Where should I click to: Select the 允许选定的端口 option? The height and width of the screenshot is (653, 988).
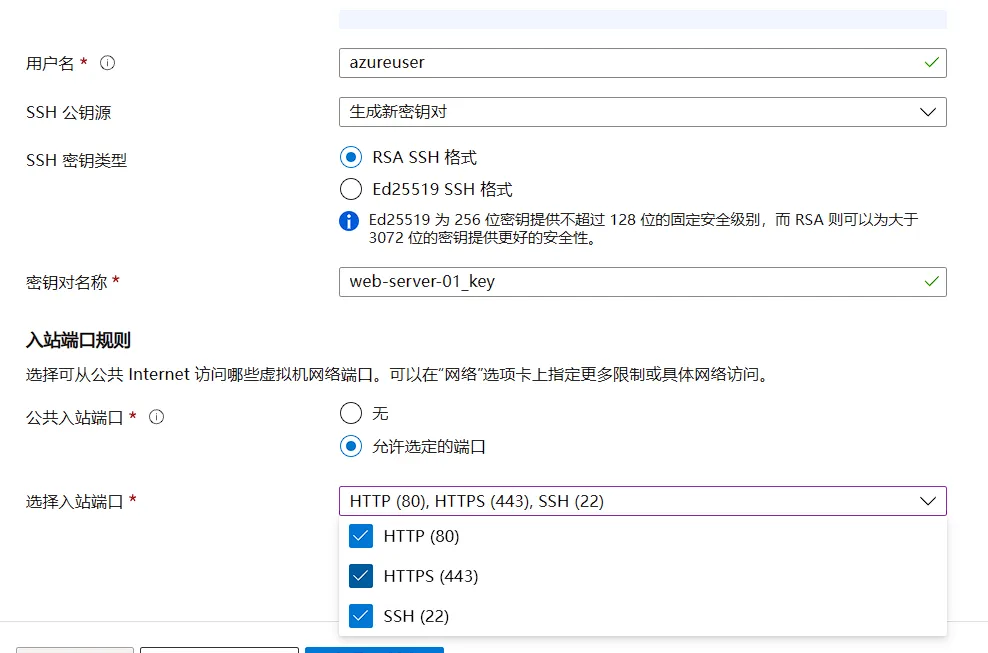click(x=351, y=447)
